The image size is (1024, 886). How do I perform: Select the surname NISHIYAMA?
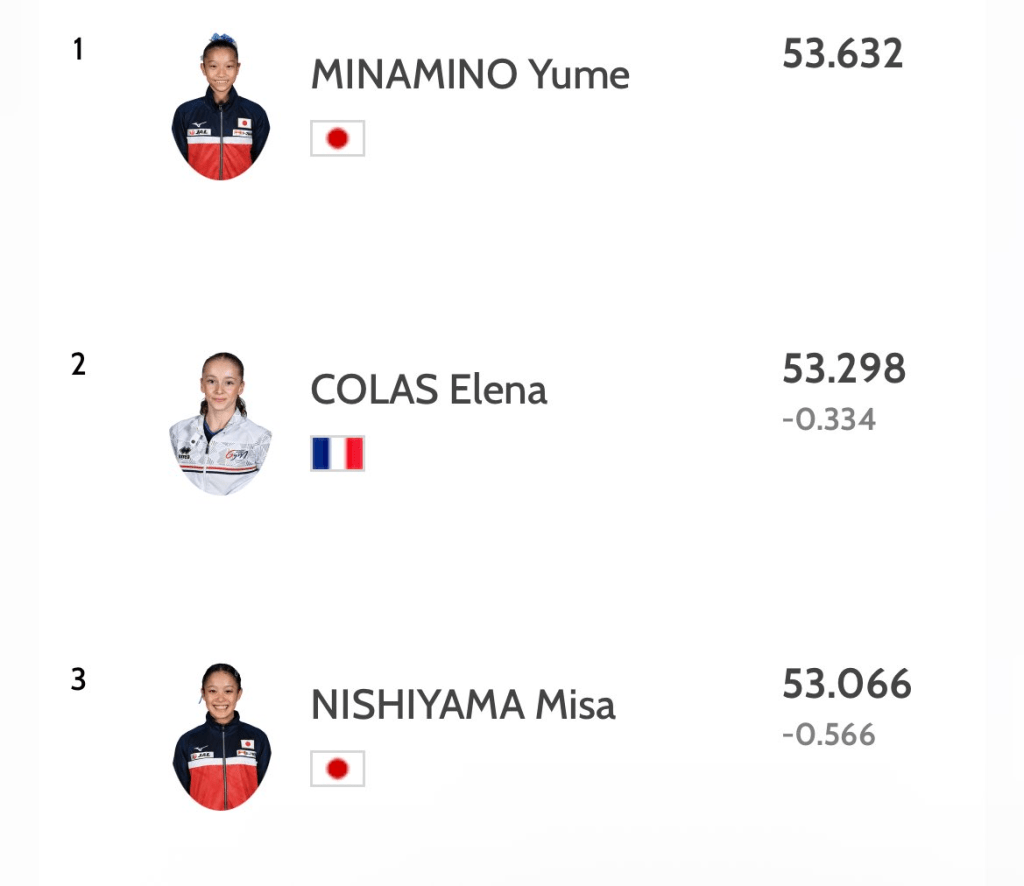coord(417,705)
